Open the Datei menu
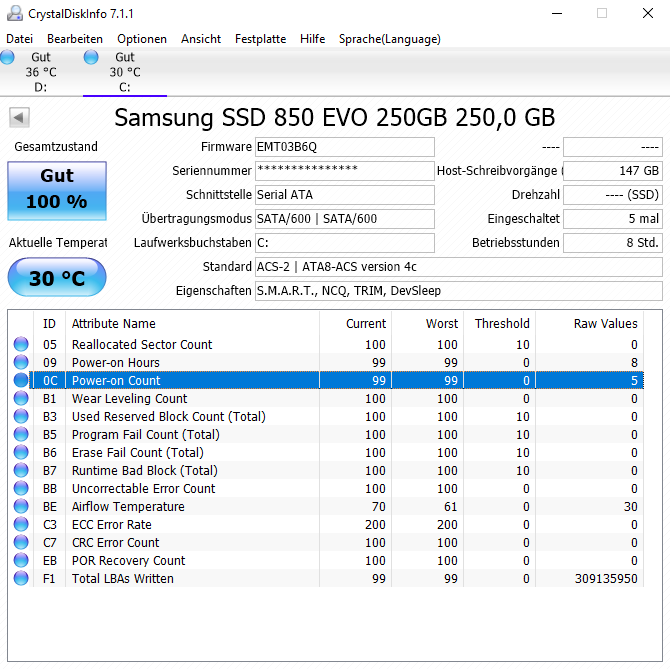The height and width of the screenshot is (669, 670). 19,39
